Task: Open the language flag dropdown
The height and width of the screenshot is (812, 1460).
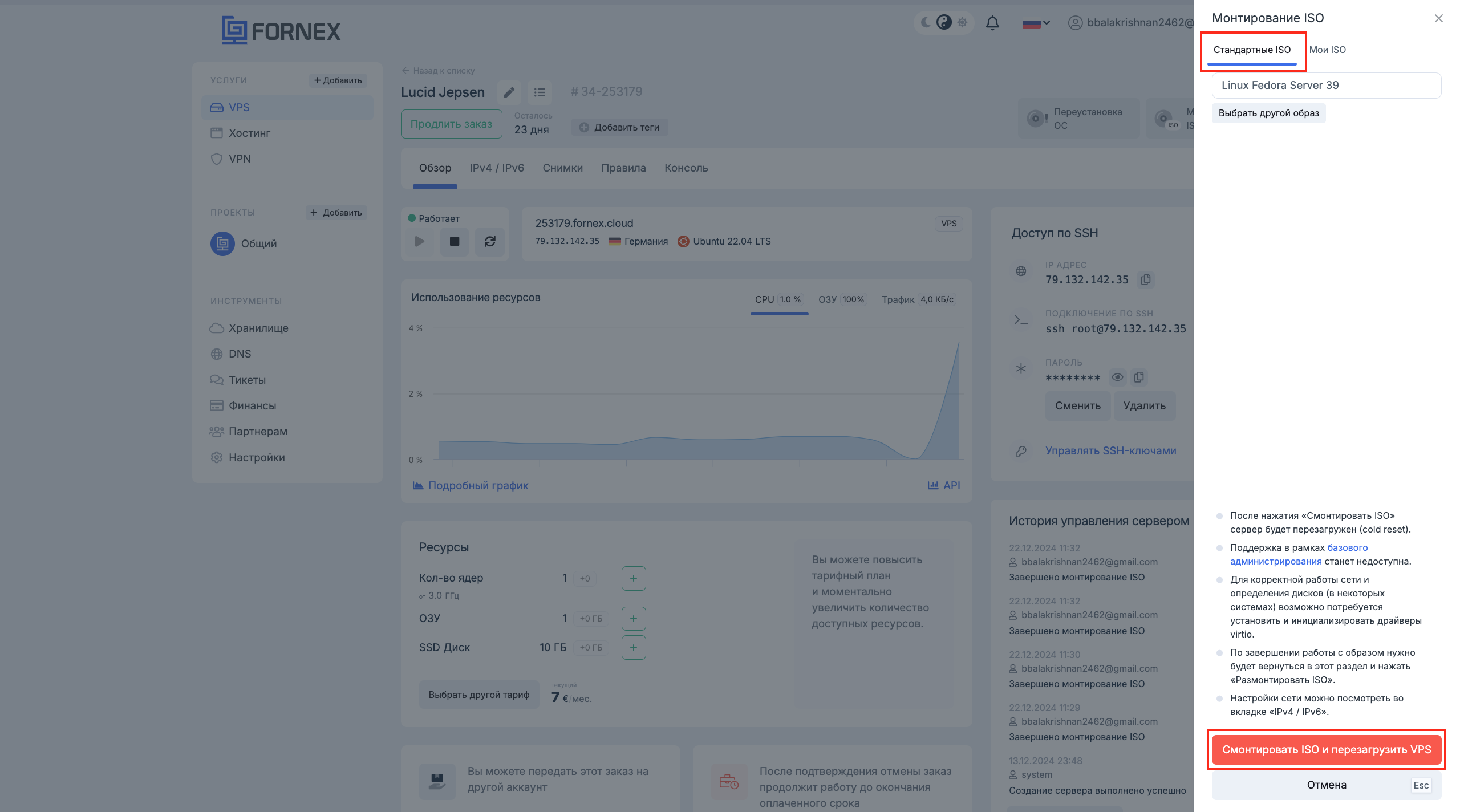Action: click(x=1036, y=23)
